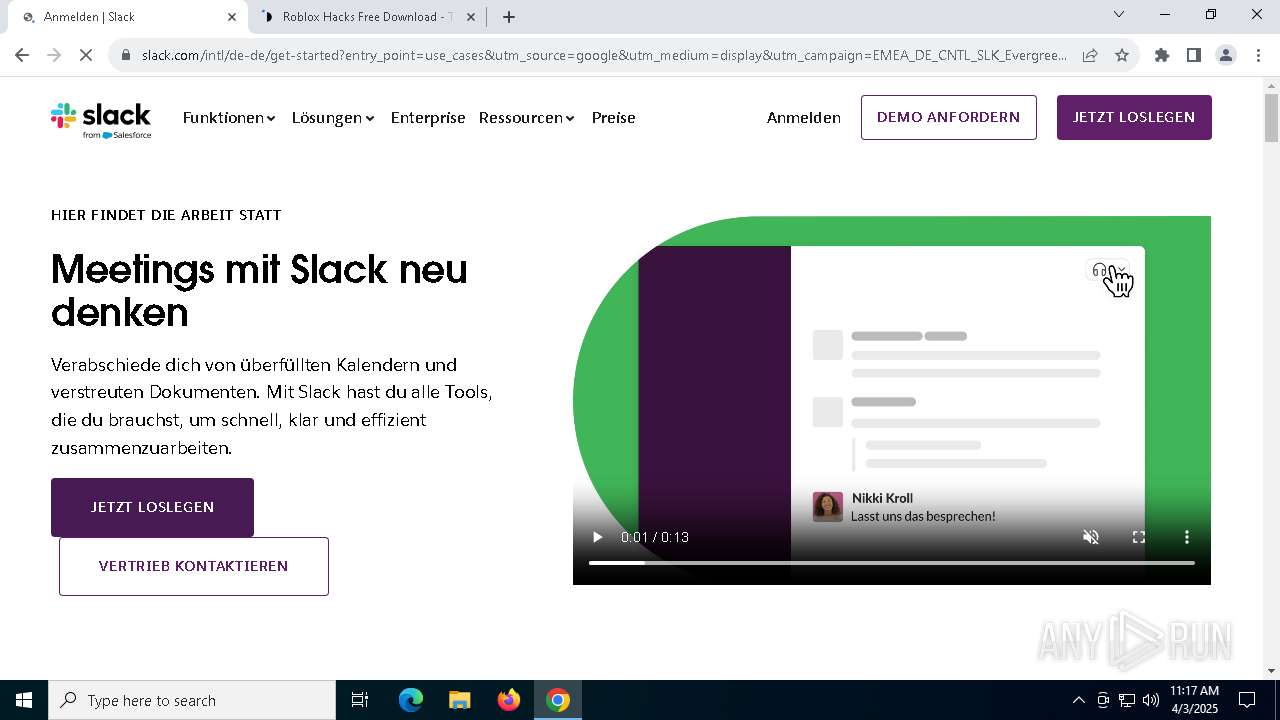Image resolution: width=1280 pixels, height=720 pixels.
Task: Open the Enterprise page
Action: point(428,118)
